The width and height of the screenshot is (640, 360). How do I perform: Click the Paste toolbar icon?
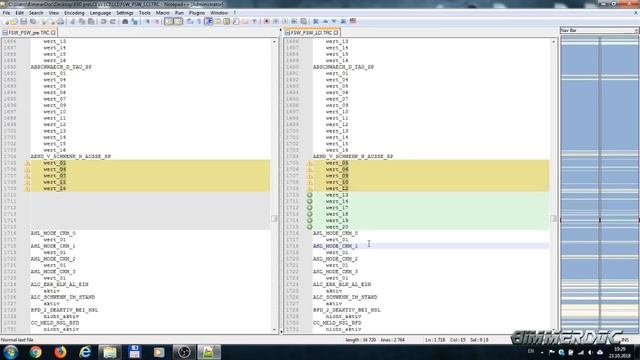(91, 21)
